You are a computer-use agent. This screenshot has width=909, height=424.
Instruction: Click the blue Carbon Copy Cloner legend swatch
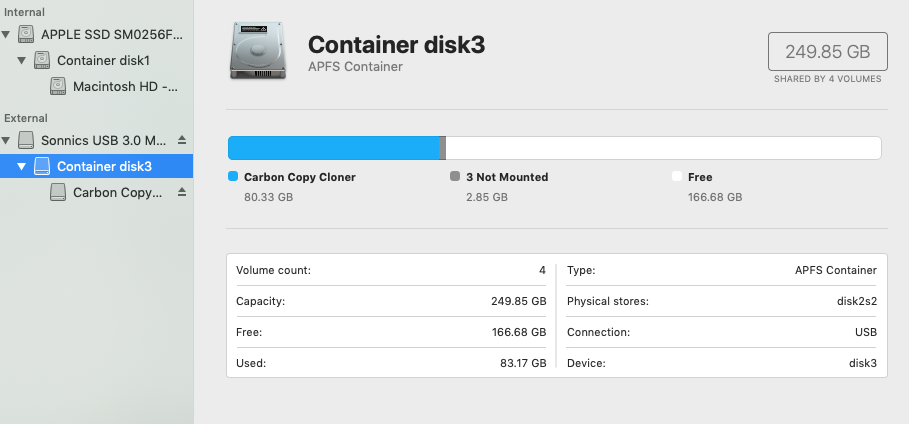[x=233, y=177]
